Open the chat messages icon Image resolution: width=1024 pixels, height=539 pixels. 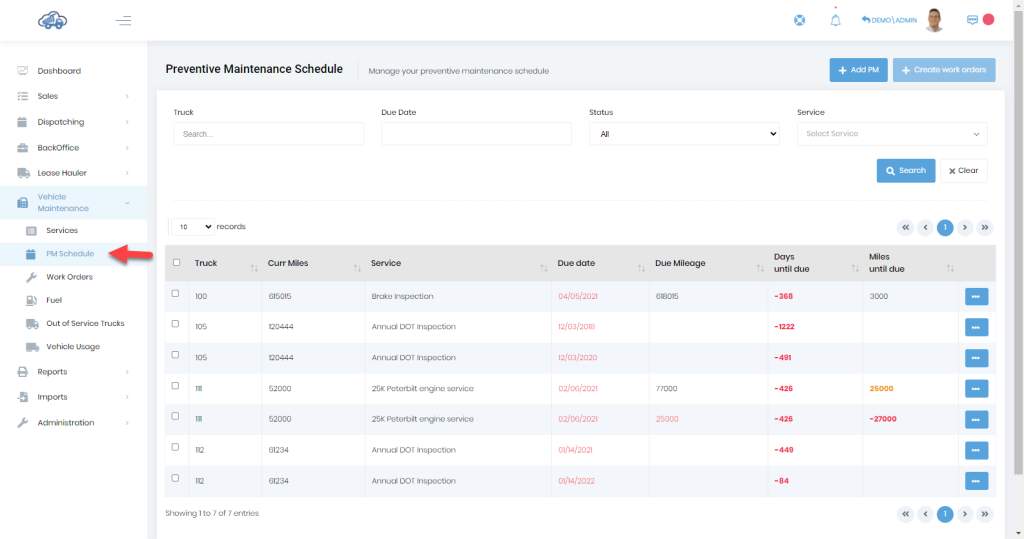(x=972, y=20)
